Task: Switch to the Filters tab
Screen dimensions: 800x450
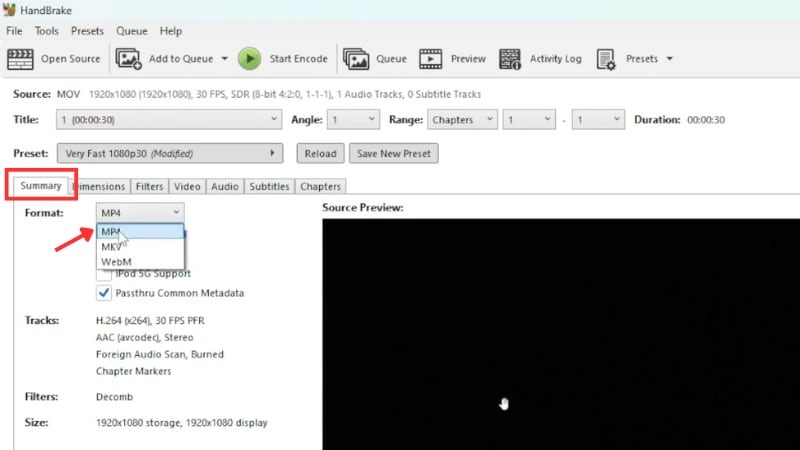Action: 149,187
